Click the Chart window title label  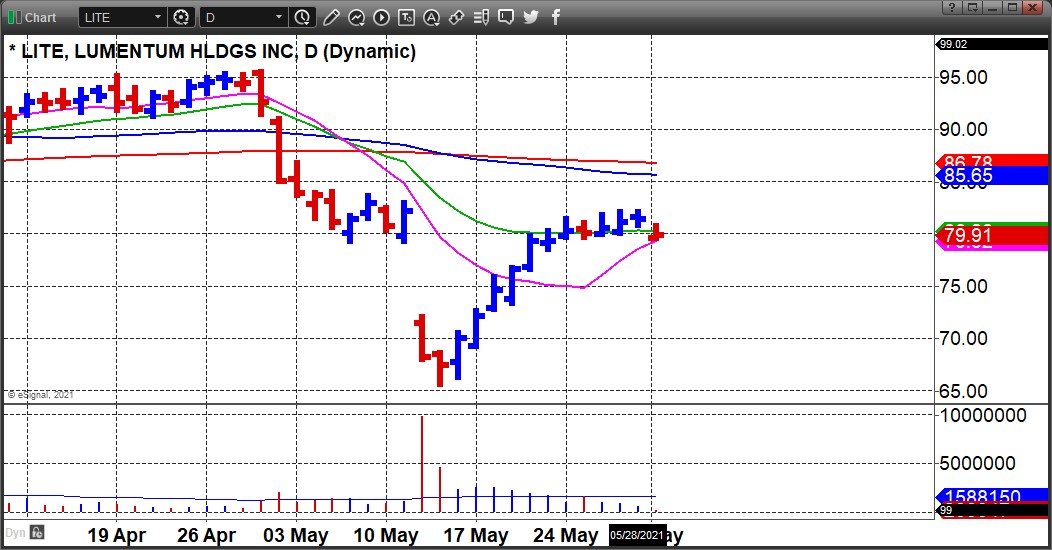40,17
